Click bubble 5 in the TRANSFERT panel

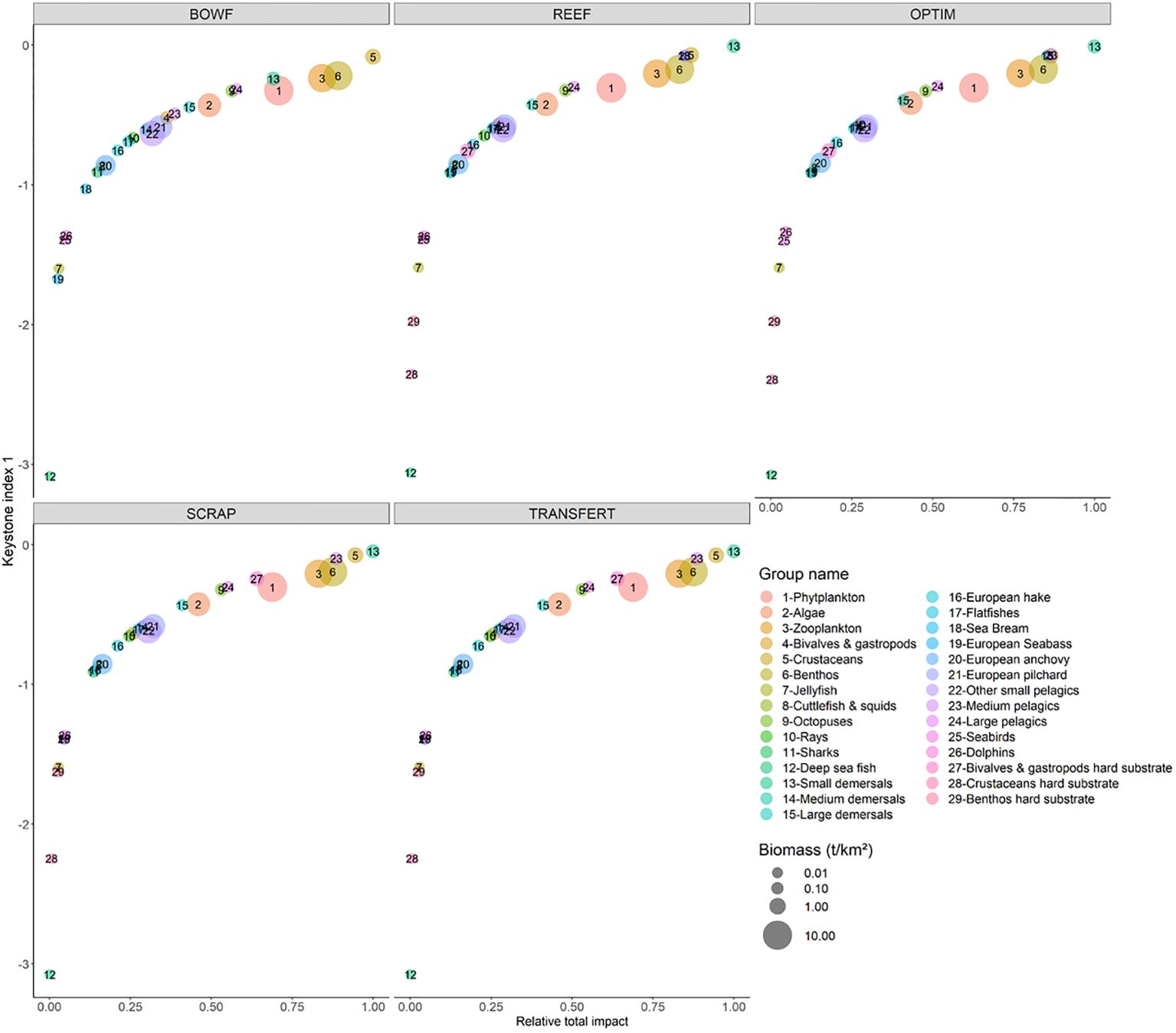pos(716,556)
